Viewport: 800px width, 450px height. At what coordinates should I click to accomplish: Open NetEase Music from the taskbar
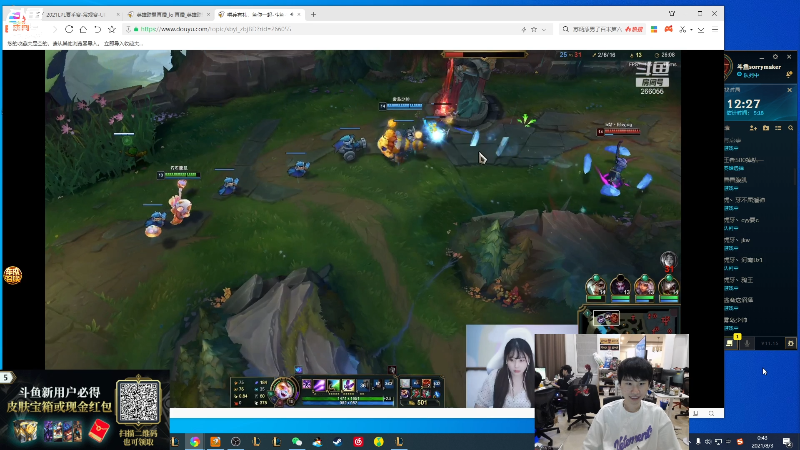tap(358, 441)
